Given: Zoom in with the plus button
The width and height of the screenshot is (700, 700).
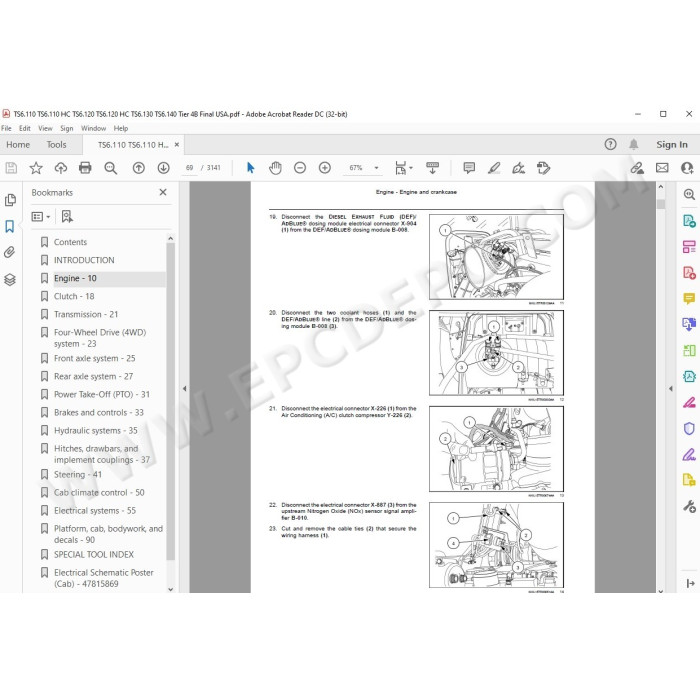Looking at the screenshot, I should pos(325,168).
